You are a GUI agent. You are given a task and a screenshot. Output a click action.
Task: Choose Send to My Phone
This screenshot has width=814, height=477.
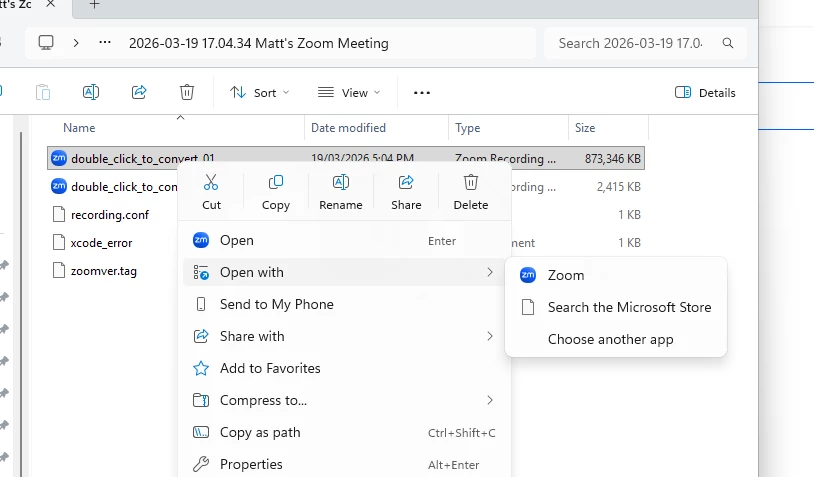(344, 304)
